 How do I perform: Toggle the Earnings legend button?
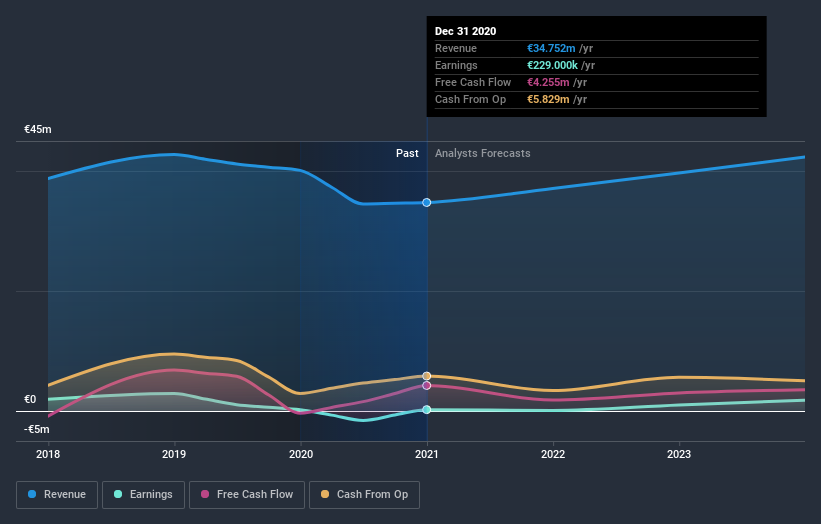[143, 495]
